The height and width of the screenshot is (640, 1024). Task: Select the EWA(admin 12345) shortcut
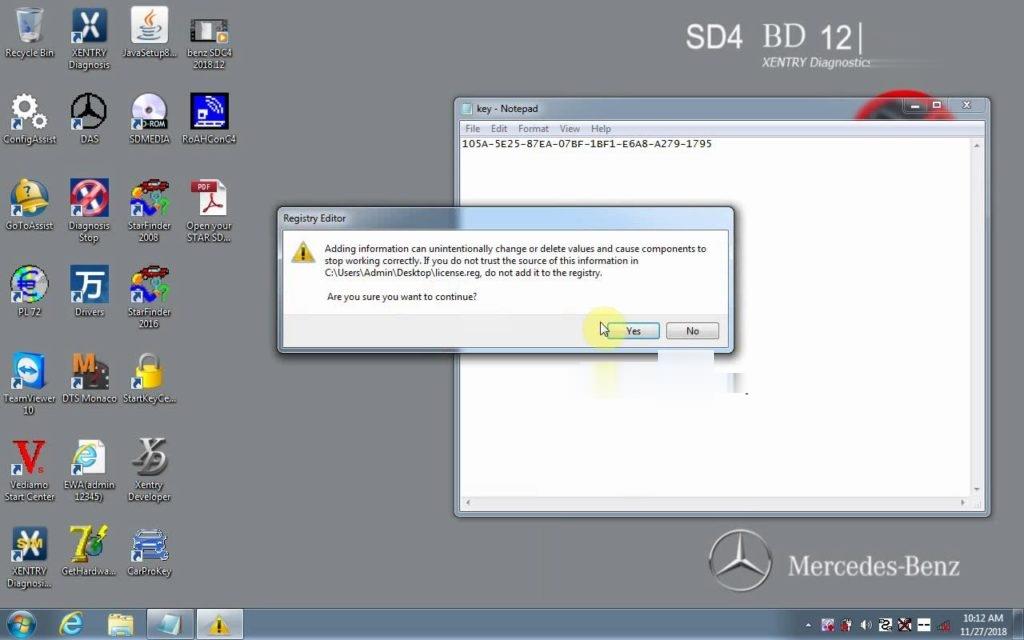pos(89,470)
